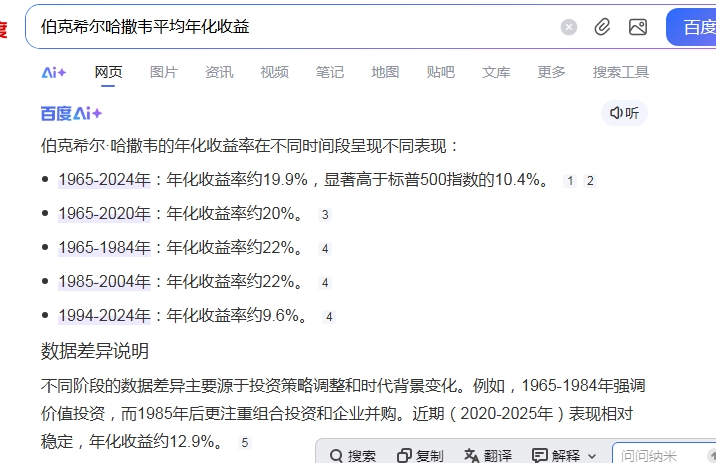Go to the 资讯 tab
The image size is (716, 463).
(x=219, y=72)
